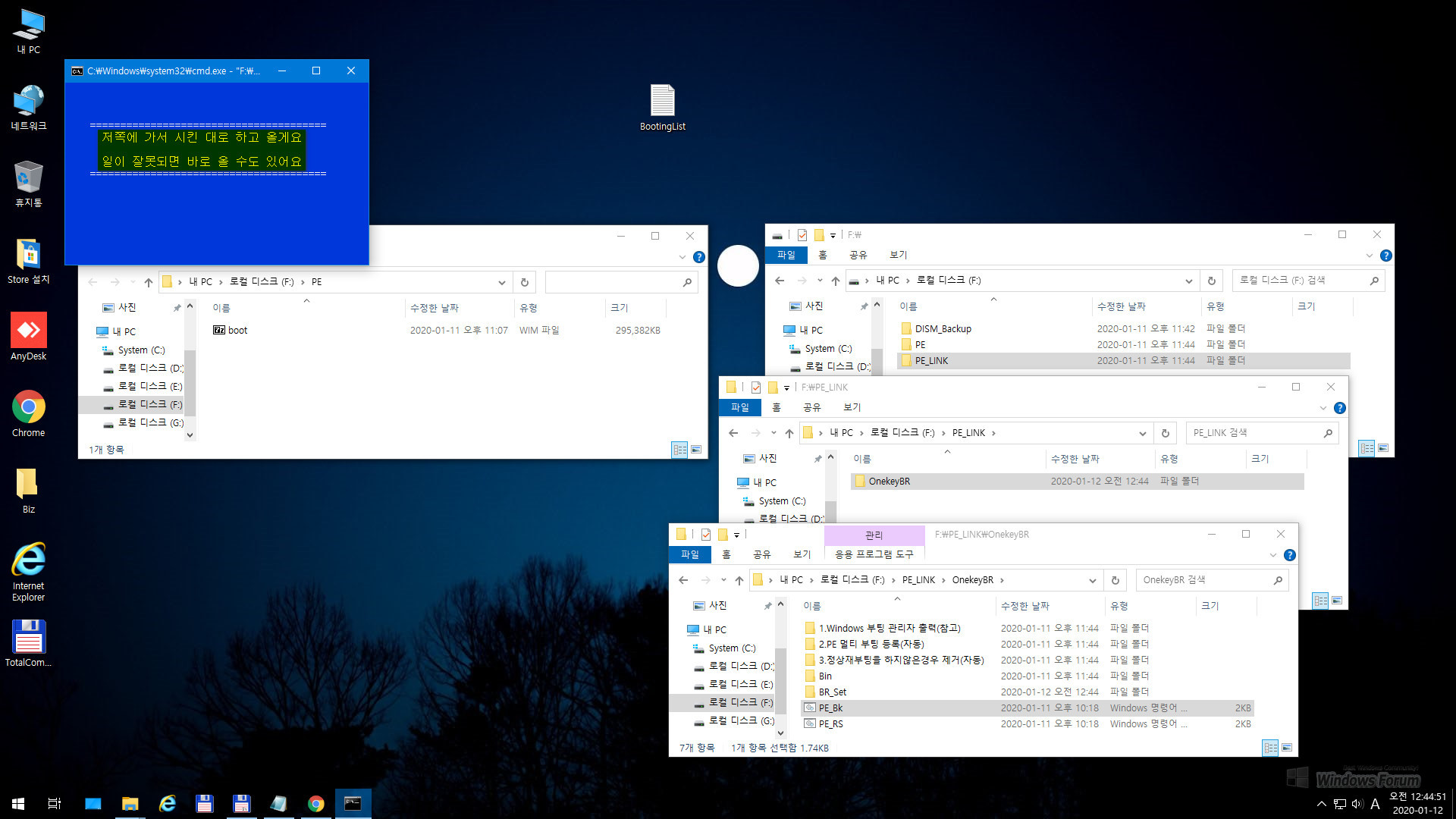This screenshot has width=1456, height=819.
Task: Expand address history dropdown in OnekeyBR window
Action: [1092, 580]
